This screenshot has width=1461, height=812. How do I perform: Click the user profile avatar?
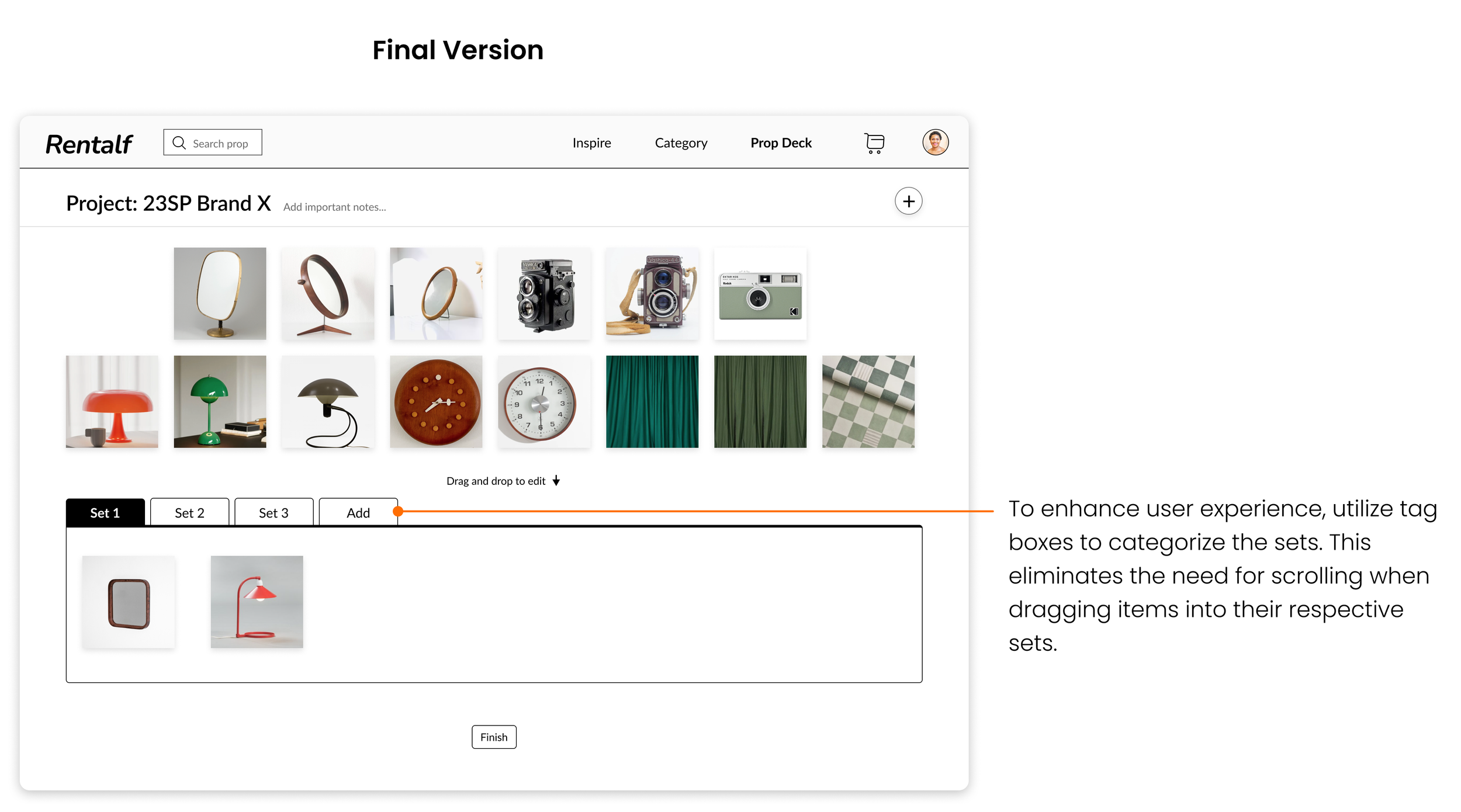tap(935, 142)
